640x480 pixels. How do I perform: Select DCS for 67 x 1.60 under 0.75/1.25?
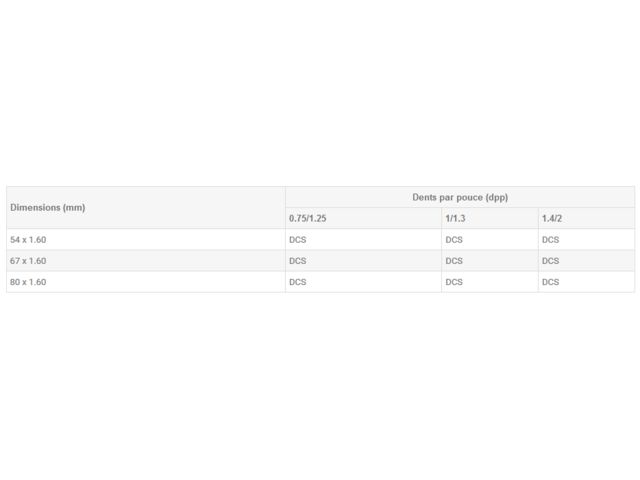pyautogui.click(x=298, y=261)
